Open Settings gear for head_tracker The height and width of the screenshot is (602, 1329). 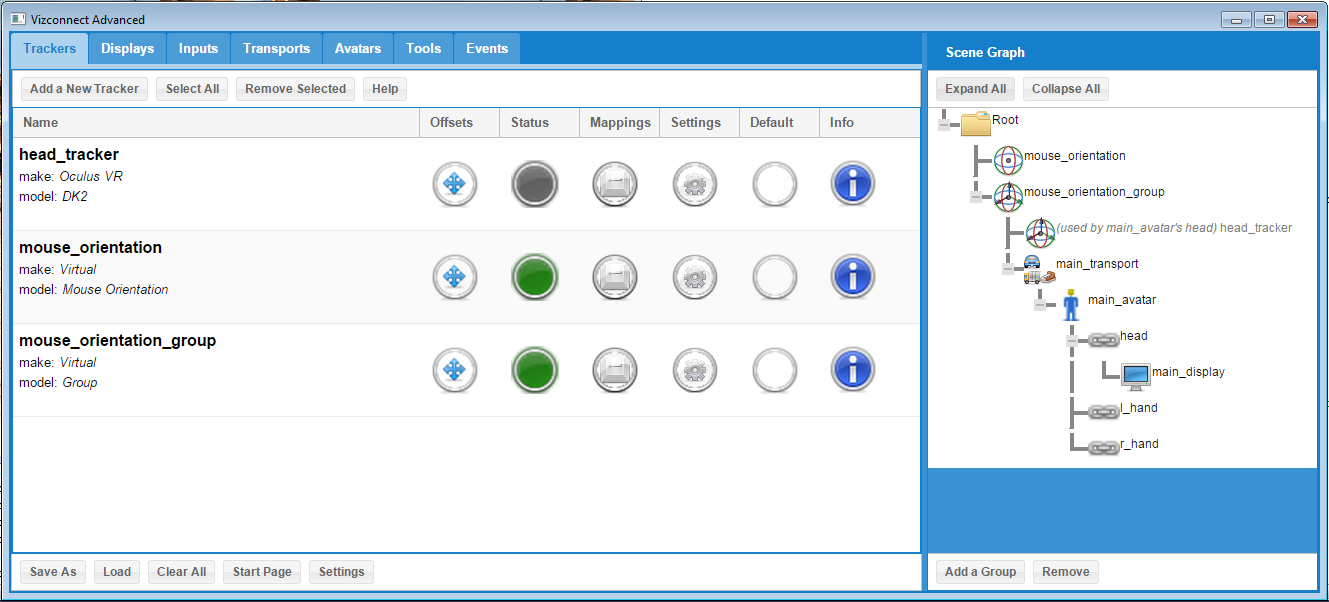(694, 184)
